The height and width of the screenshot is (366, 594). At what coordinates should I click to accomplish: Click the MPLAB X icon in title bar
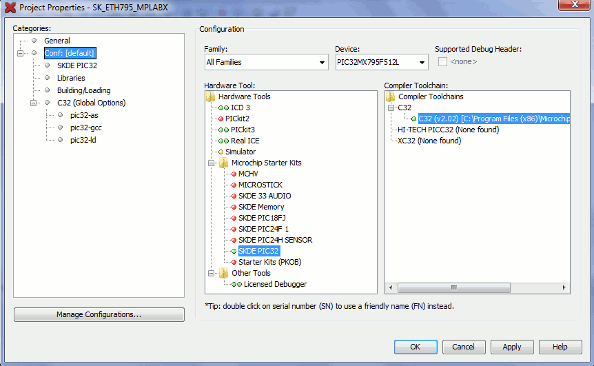click(10, 7)
